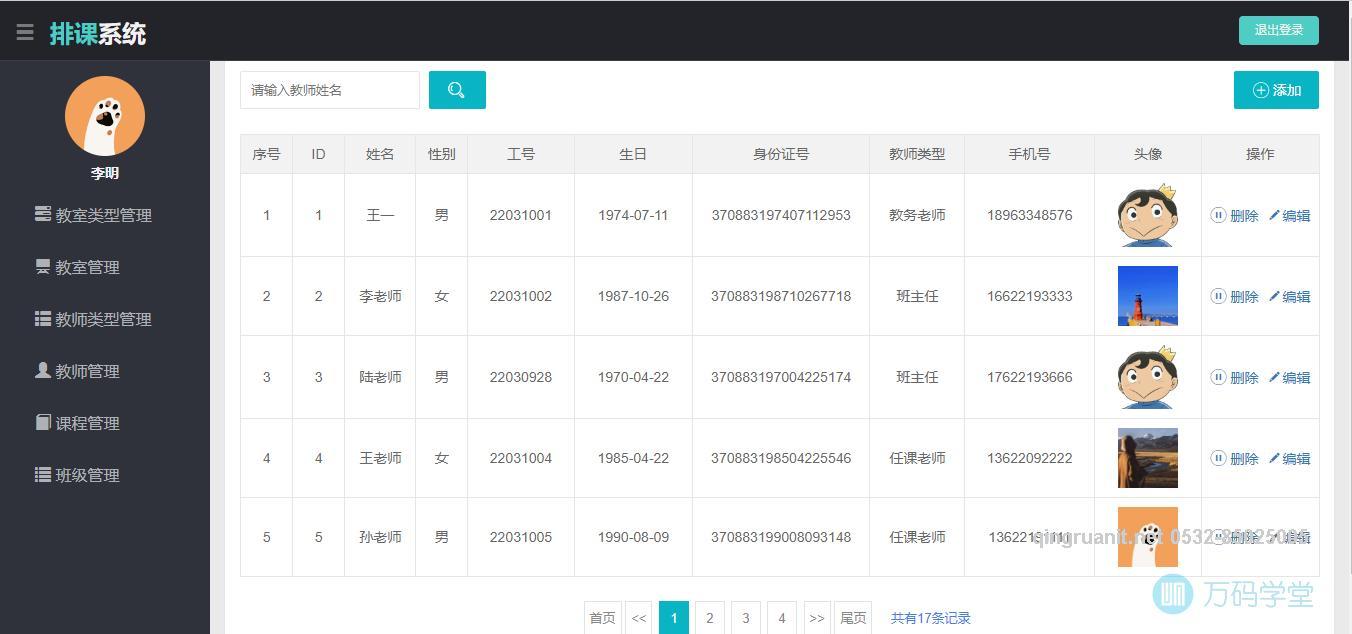The image size is (1352, 634).
Task: Select the person icon next to 教师管理
Action: coord(42,370)
